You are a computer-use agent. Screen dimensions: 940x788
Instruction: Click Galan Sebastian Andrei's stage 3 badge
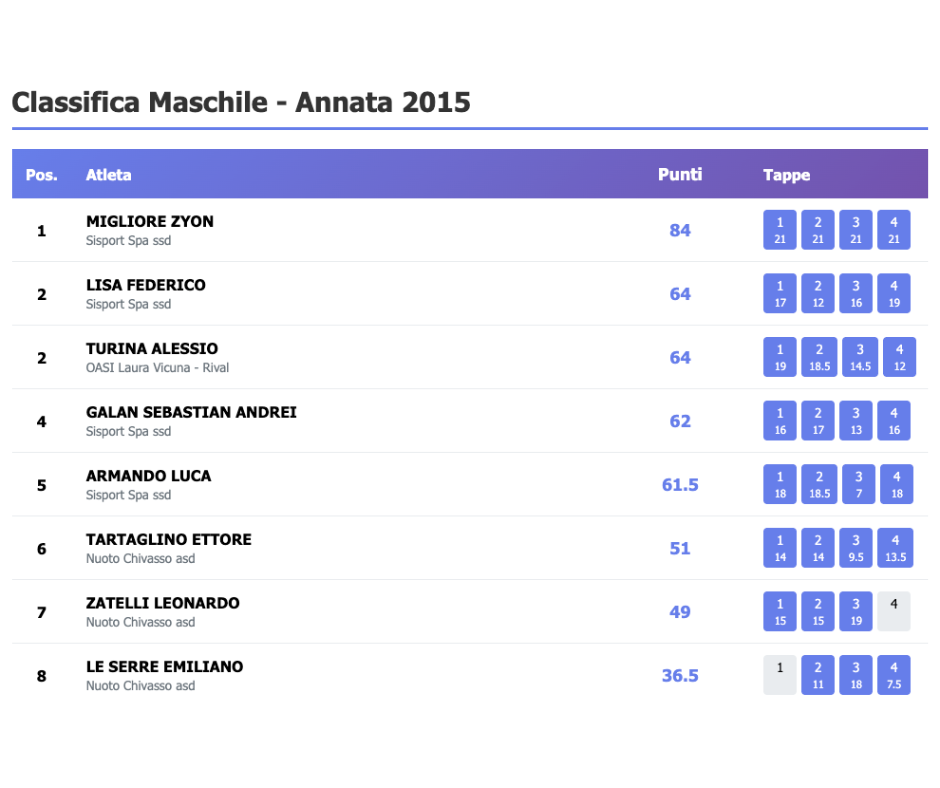856,421
